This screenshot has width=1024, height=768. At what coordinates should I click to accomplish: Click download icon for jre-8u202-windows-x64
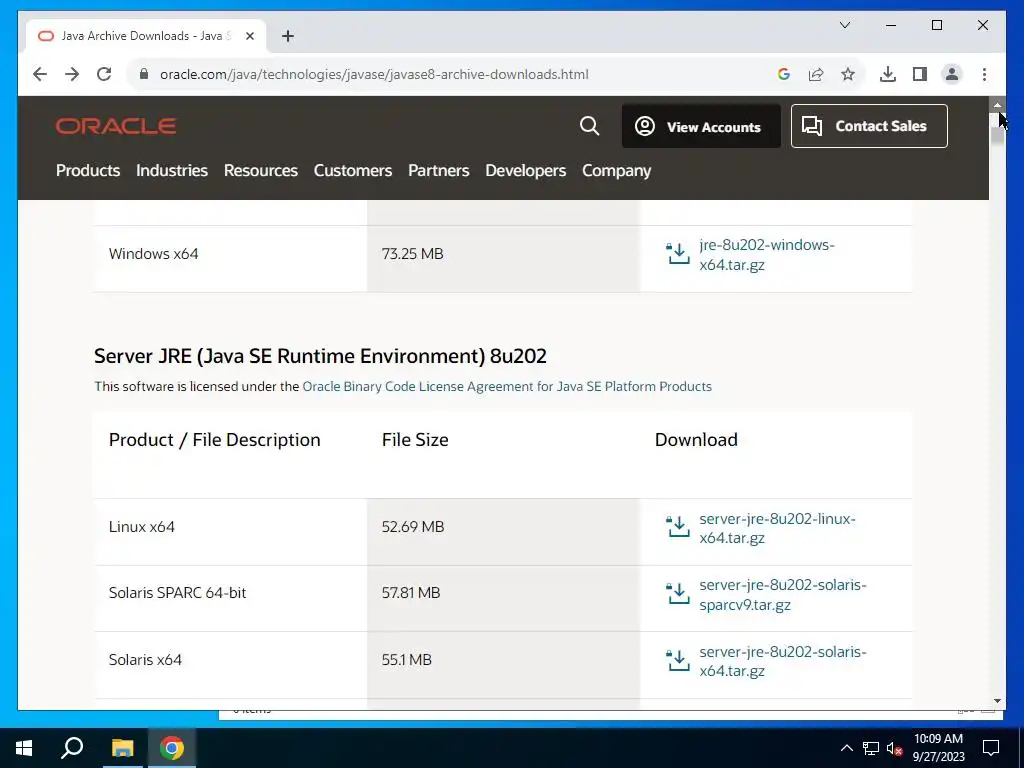[x=678, y=253]
